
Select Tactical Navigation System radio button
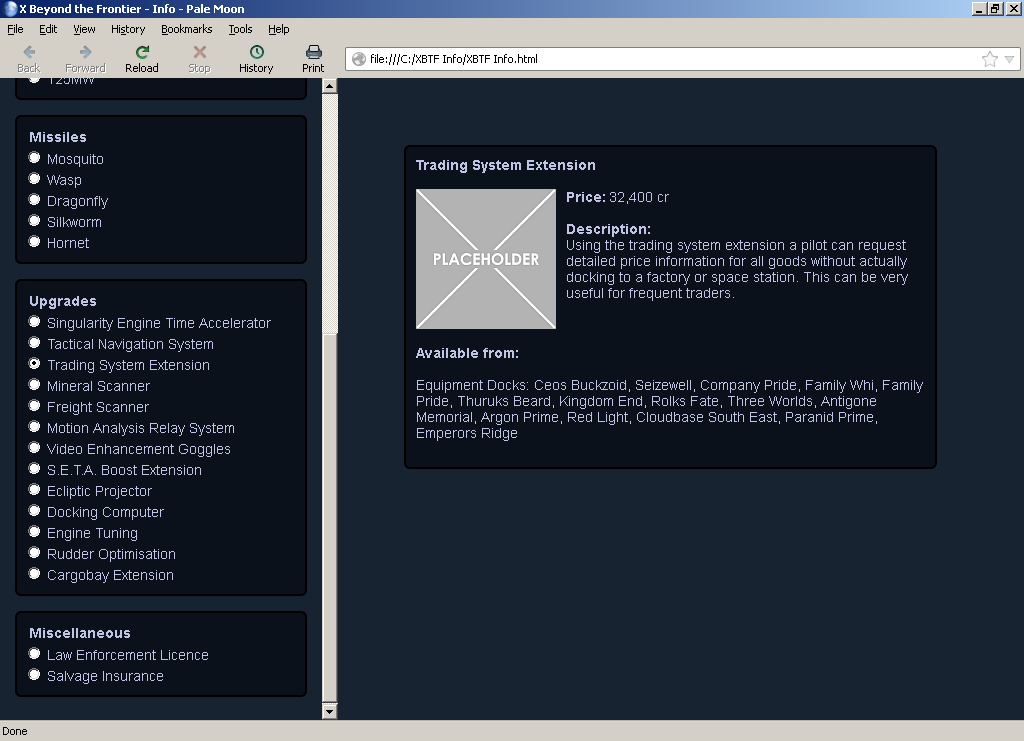pyautogui.click(x=35, y=342)
